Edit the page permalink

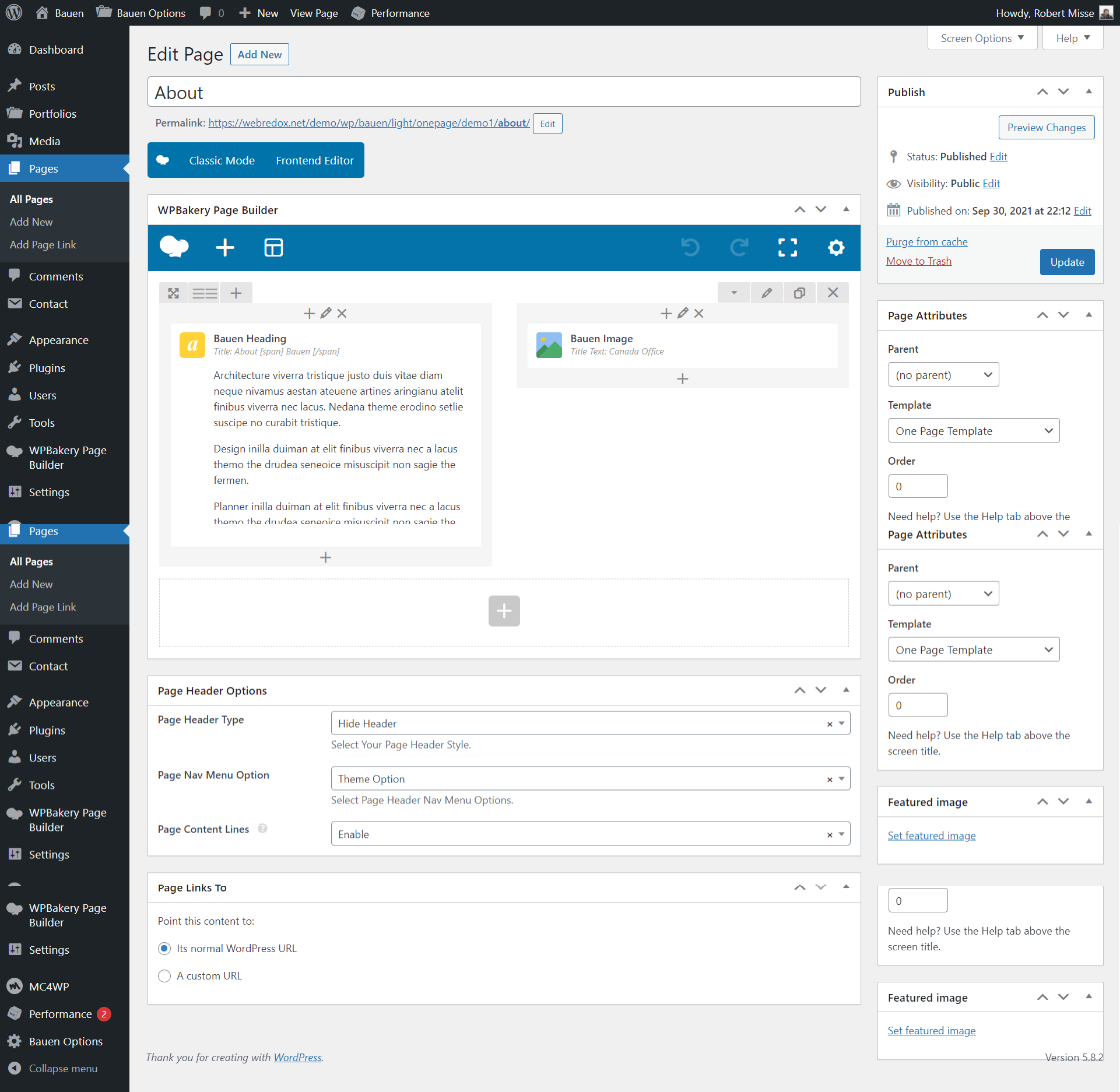pyautogui.click(x=547, y=124)
